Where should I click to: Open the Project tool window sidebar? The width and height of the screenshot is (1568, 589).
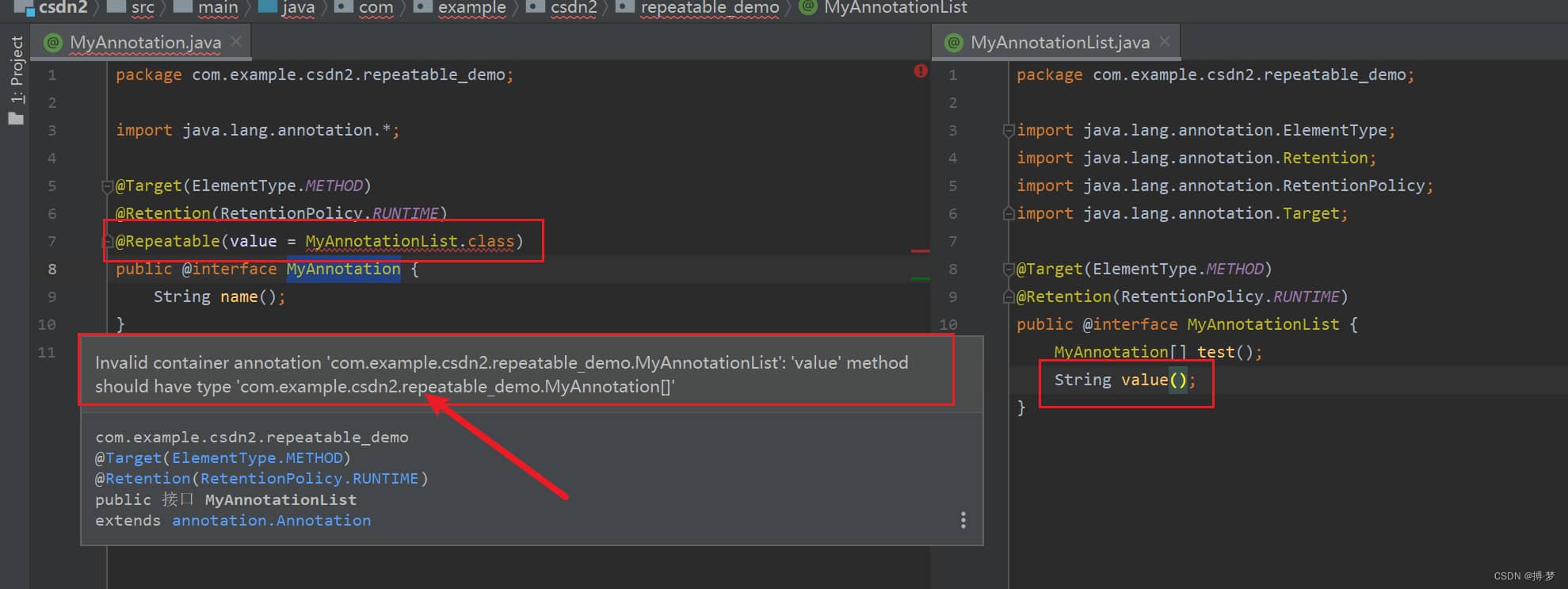(16, 80)
